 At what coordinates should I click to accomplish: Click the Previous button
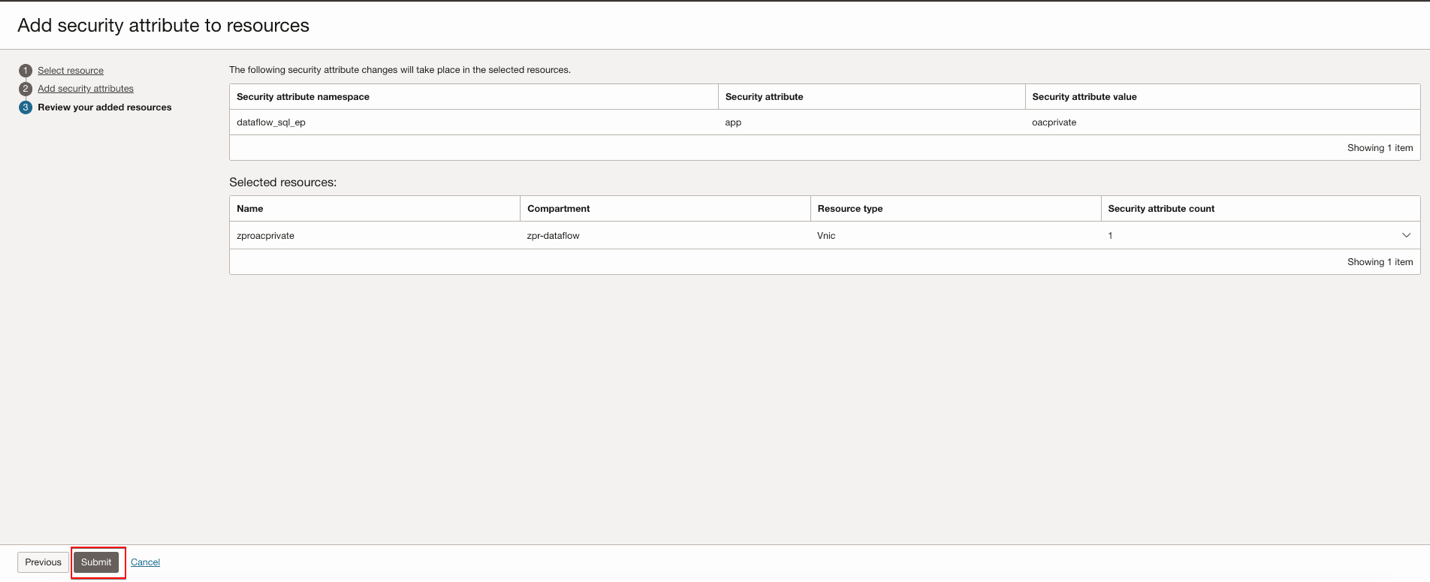[x=43, y=562]
